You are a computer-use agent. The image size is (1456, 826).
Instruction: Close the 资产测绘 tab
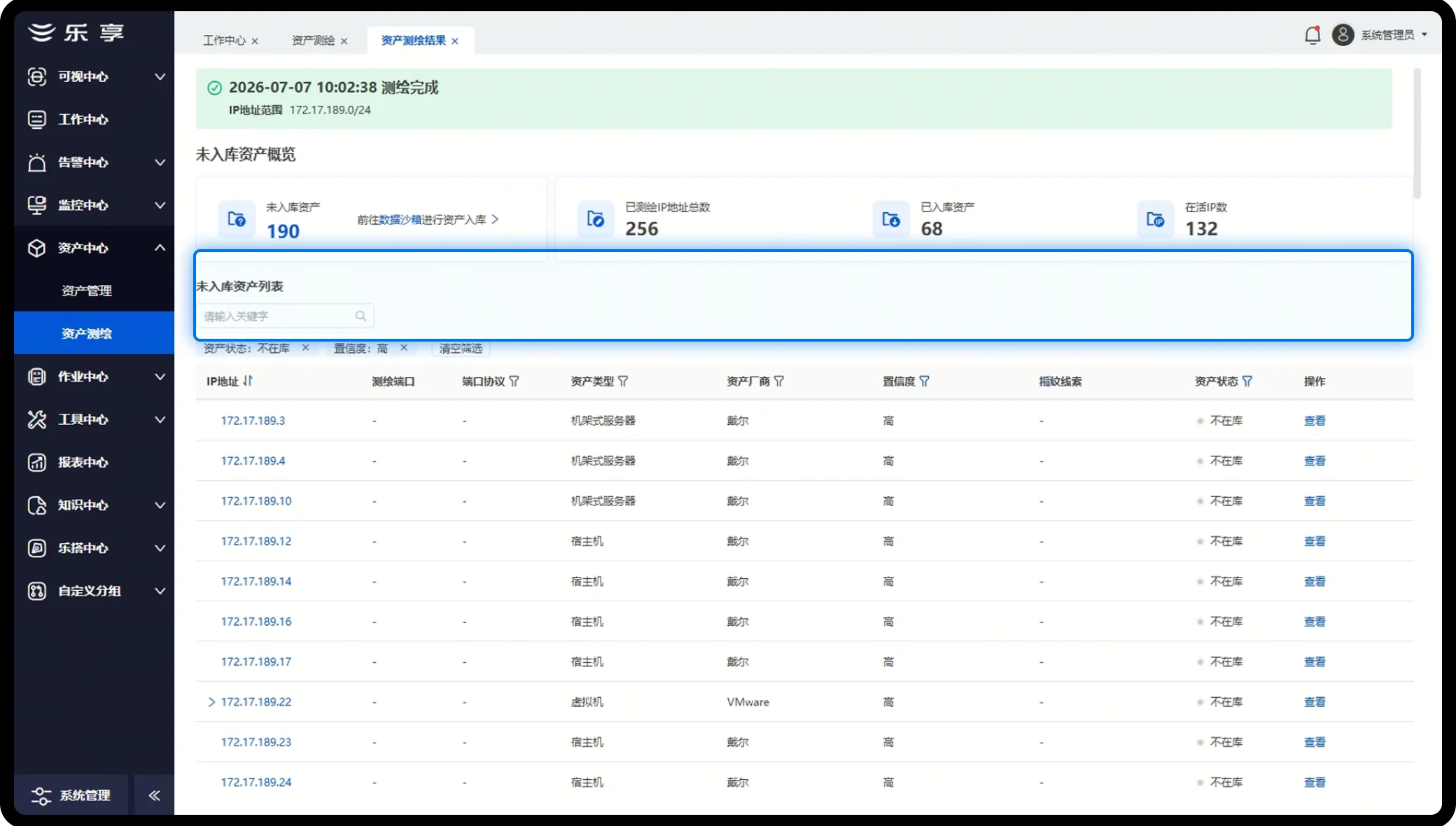[x=344, y=41]
